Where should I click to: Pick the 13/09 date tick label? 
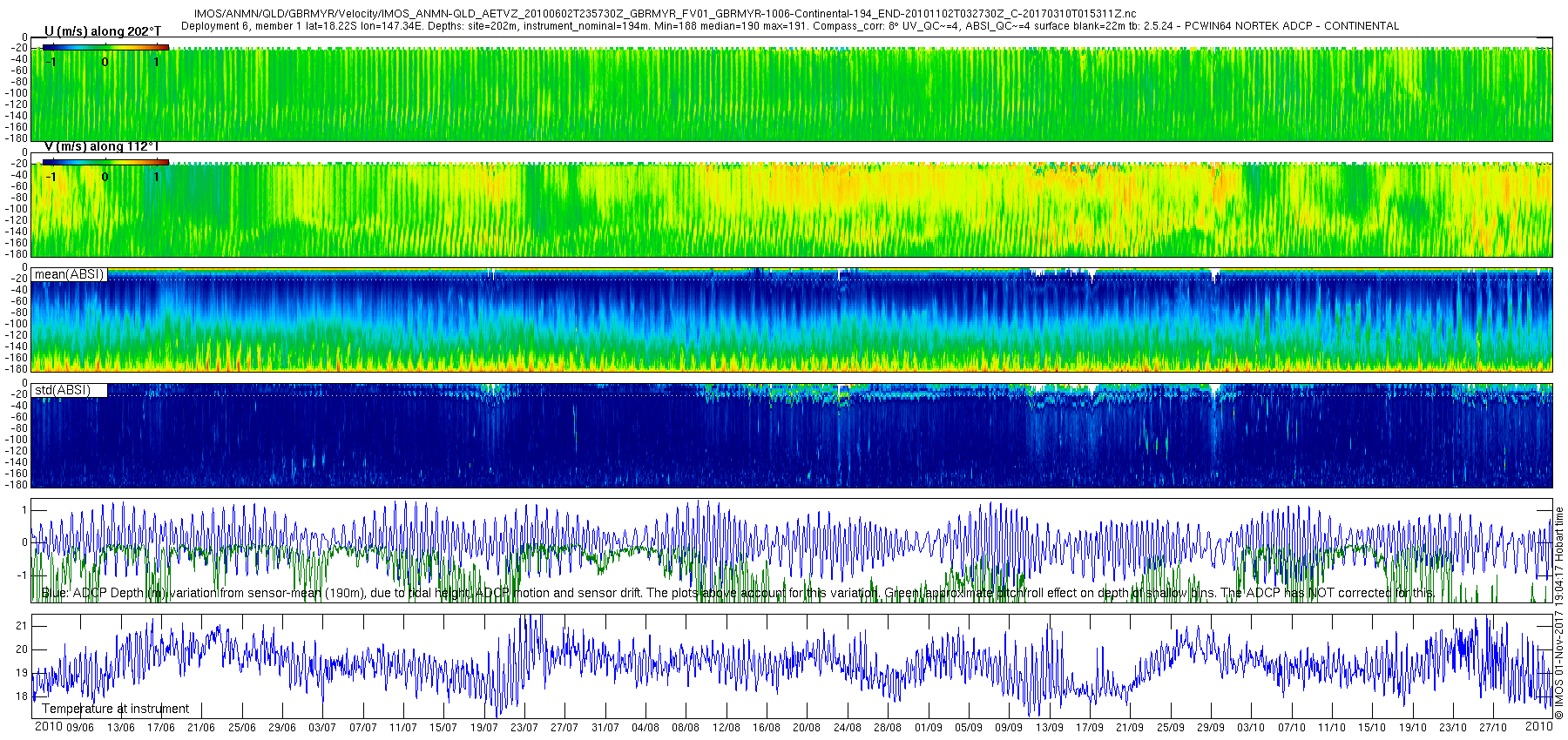pos(1049,728)
